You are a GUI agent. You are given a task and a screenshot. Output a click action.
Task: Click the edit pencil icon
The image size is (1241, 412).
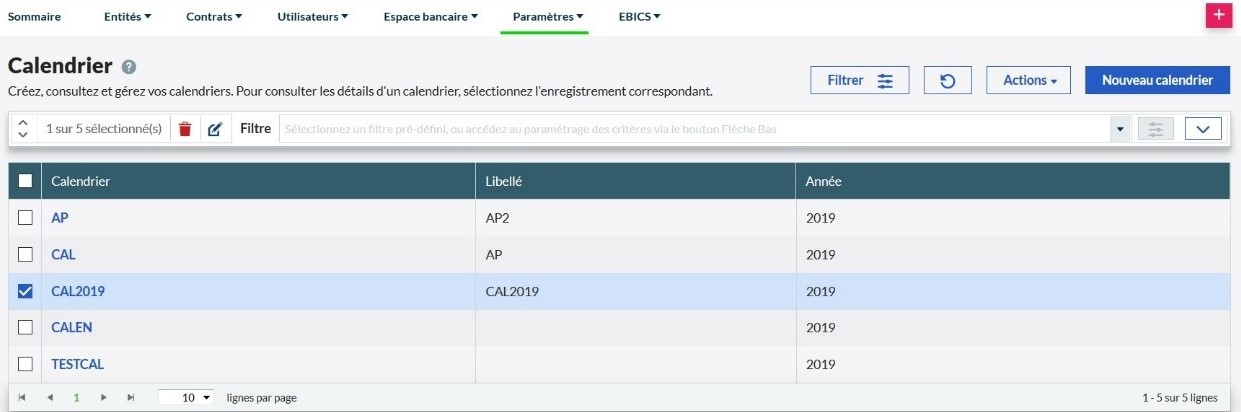point(214,129)
